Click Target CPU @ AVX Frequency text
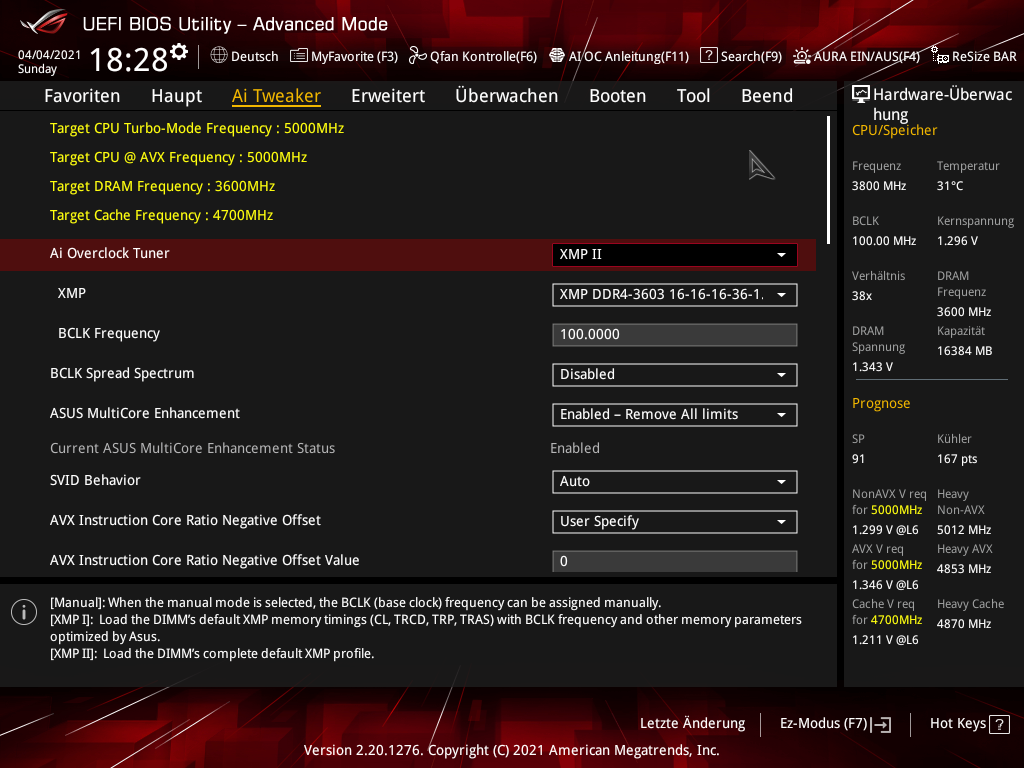Viewport: 1024px width, 768px height. tap(178, 157)
